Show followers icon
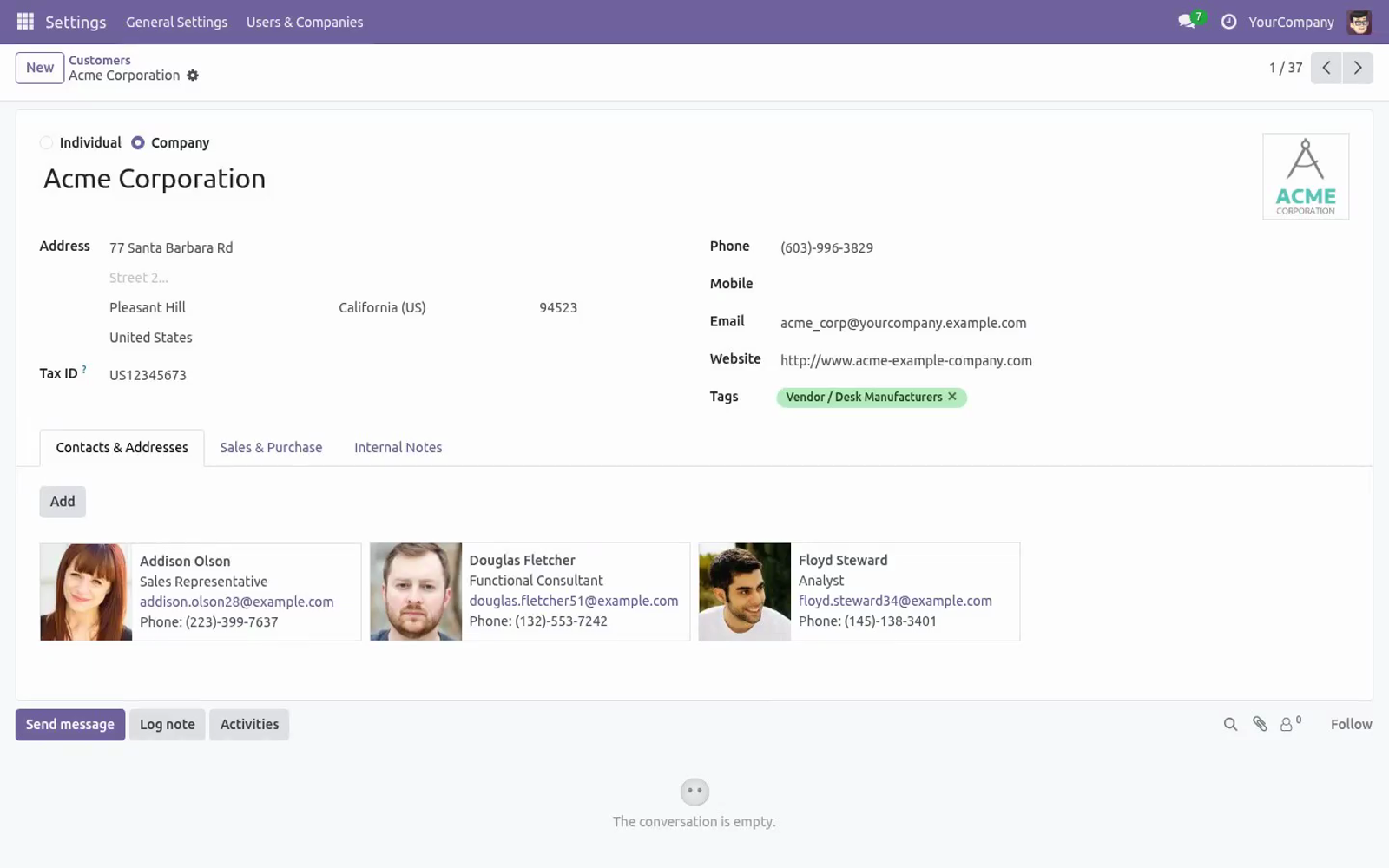The height and width of the screenshot is (868, 1389). point(1290,723)
